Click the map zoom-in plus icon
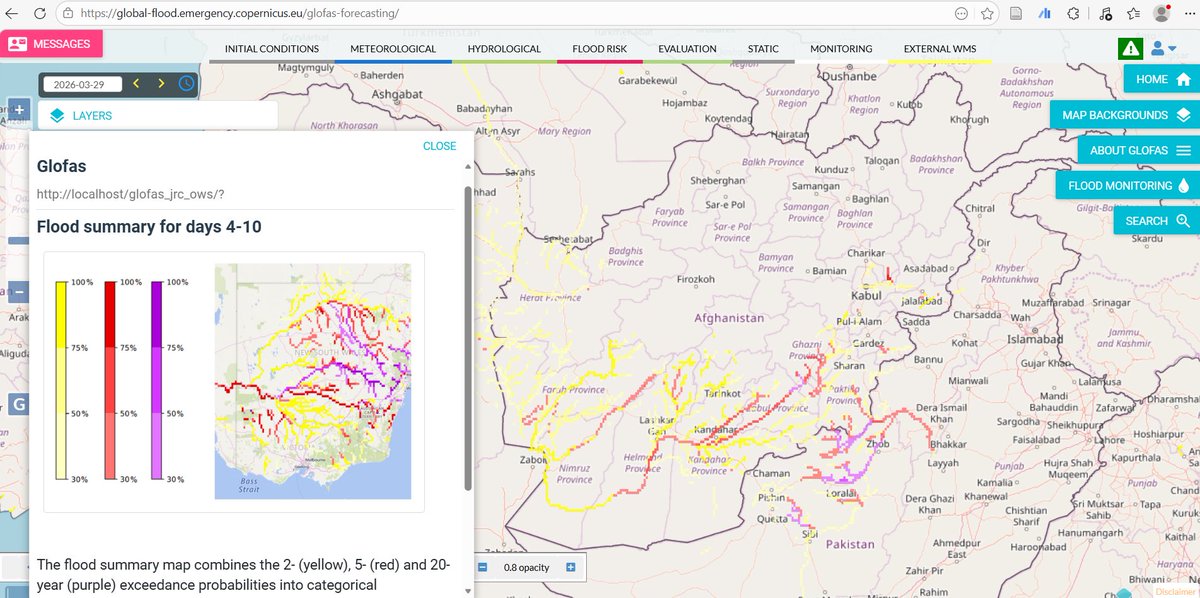Screen dimensions: 1200x598 [19, 109]
